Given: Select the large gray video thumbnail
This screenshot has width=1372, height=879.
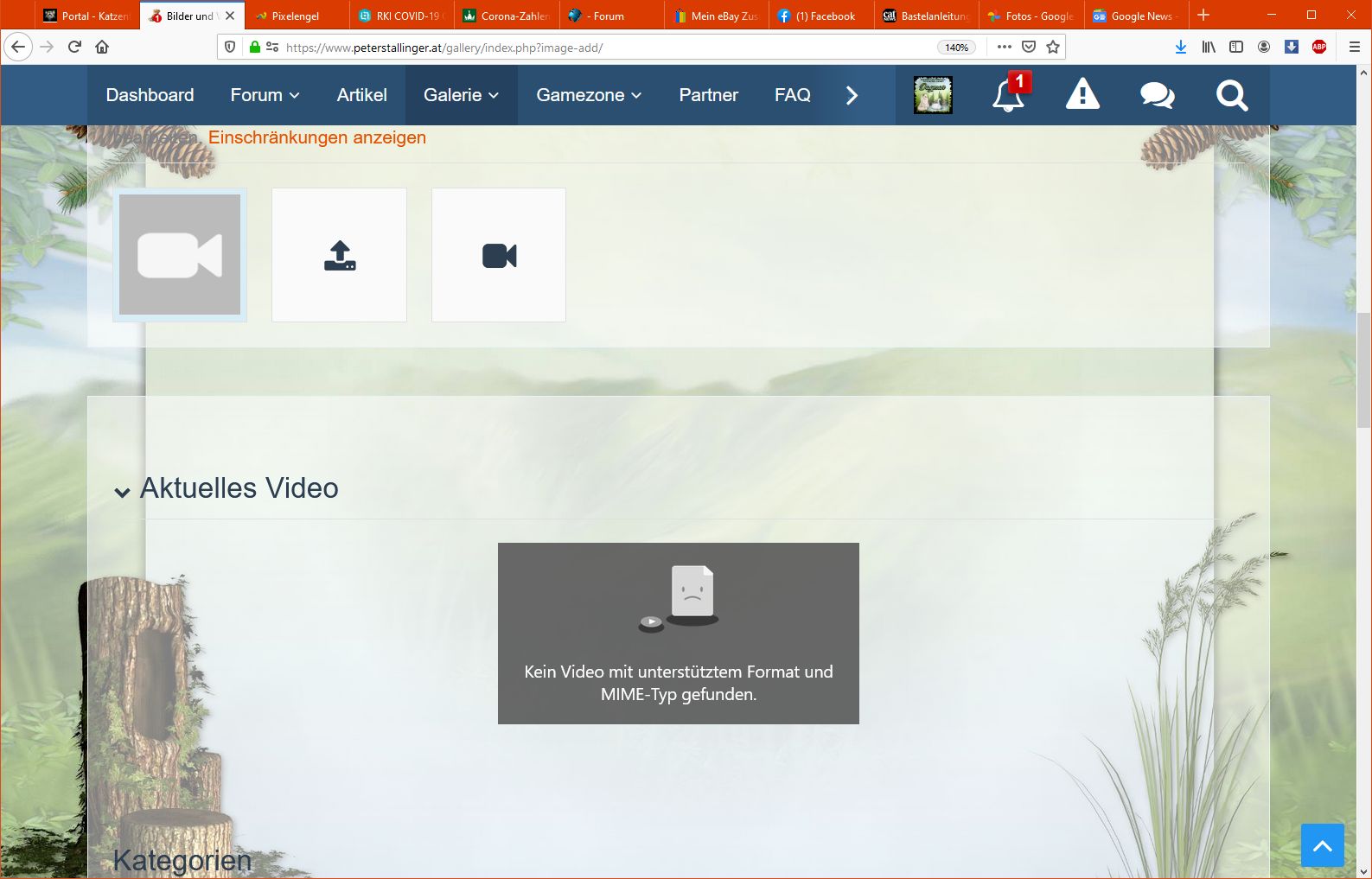Looking at the screenshot, I should pyautogui.click(x=180, y=255).
